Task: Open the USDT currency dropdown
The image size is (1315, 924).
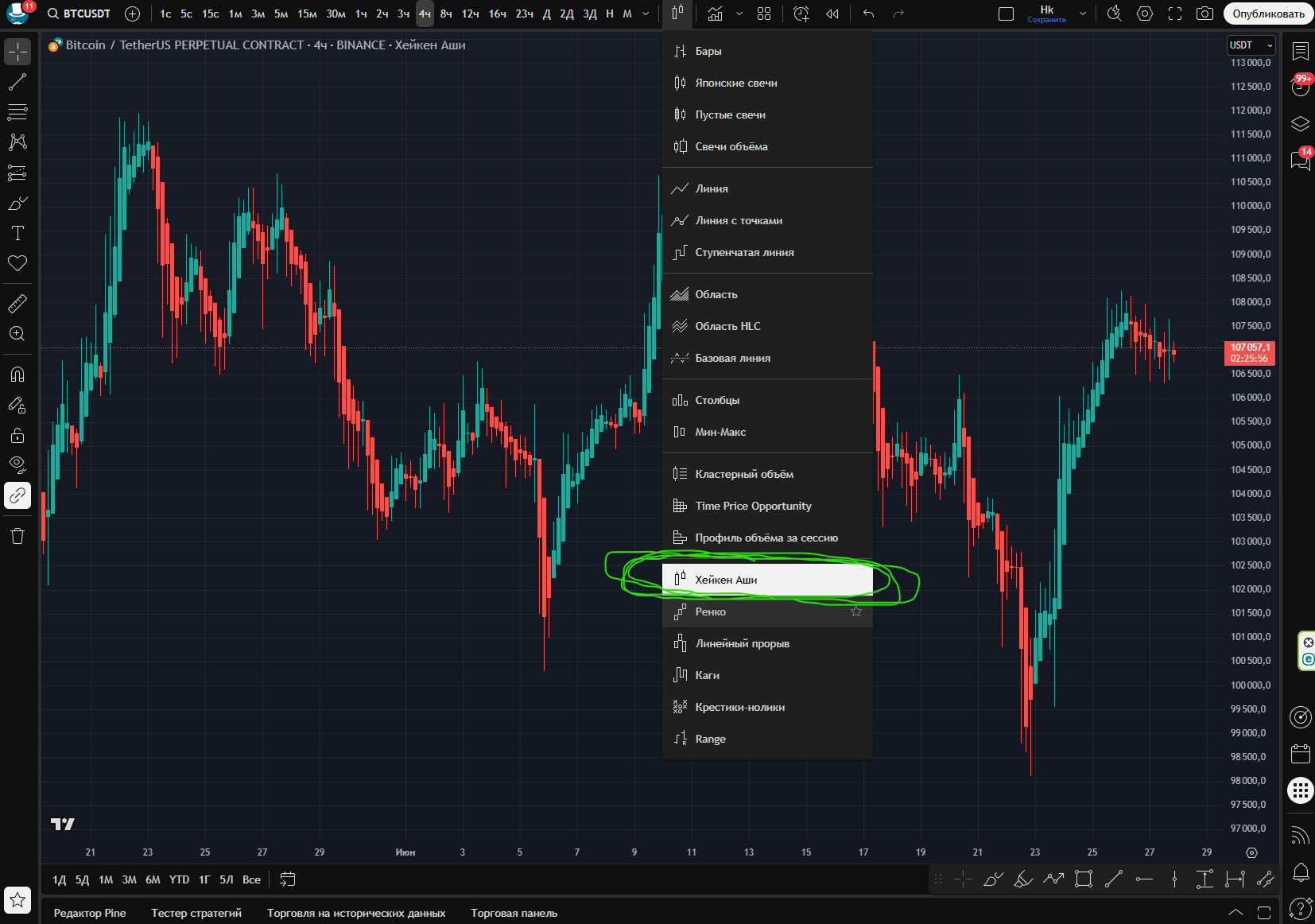Action: [x=1251, y=45]
